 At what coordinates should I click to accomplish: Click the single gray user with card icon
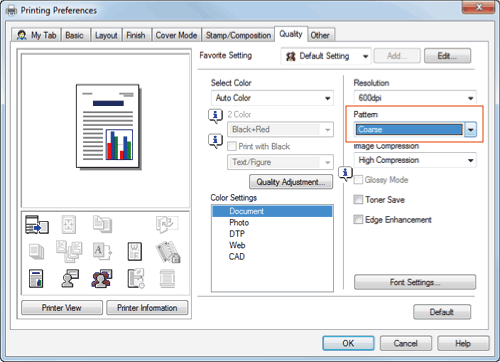click(x=70, y=278)
